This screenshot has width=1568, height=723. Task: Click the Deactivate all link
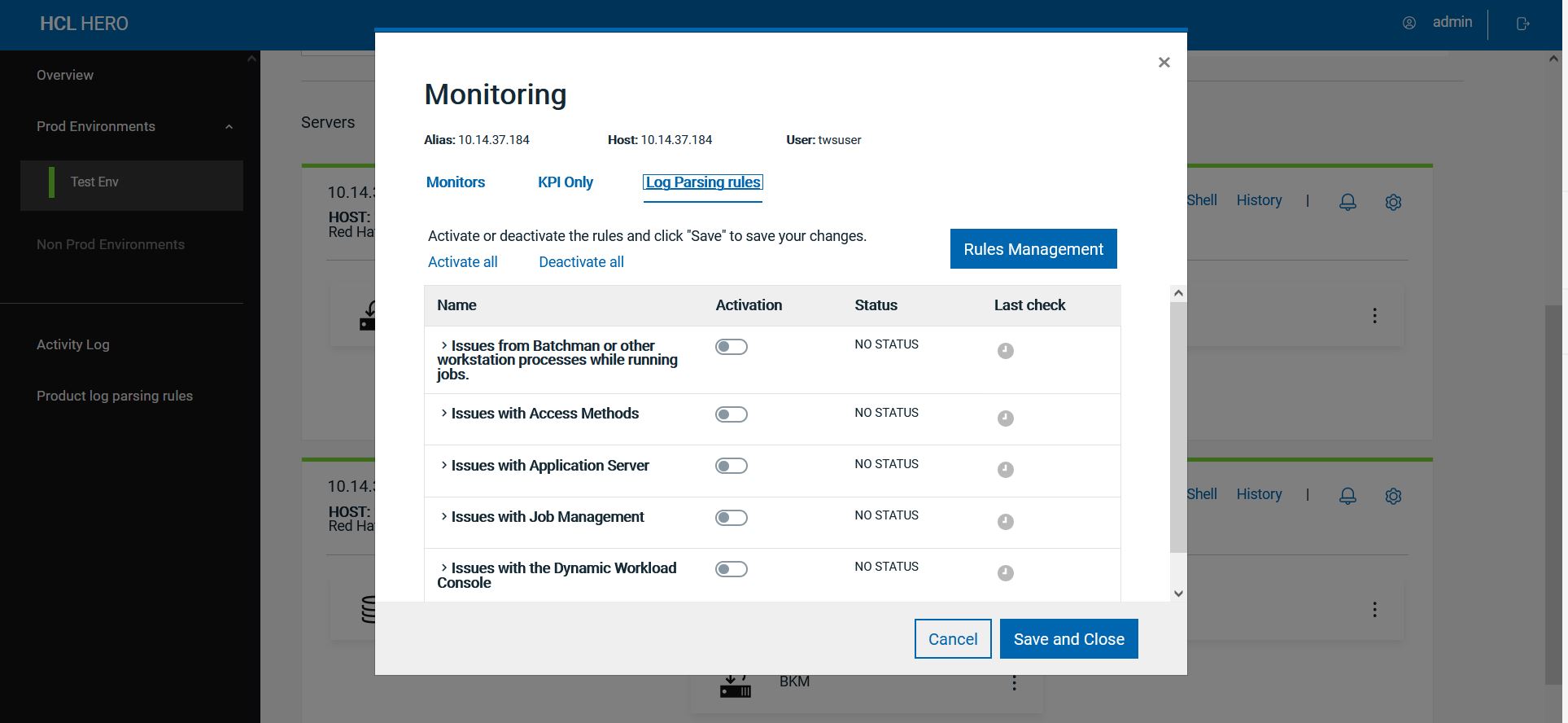(x=581, y=262)
